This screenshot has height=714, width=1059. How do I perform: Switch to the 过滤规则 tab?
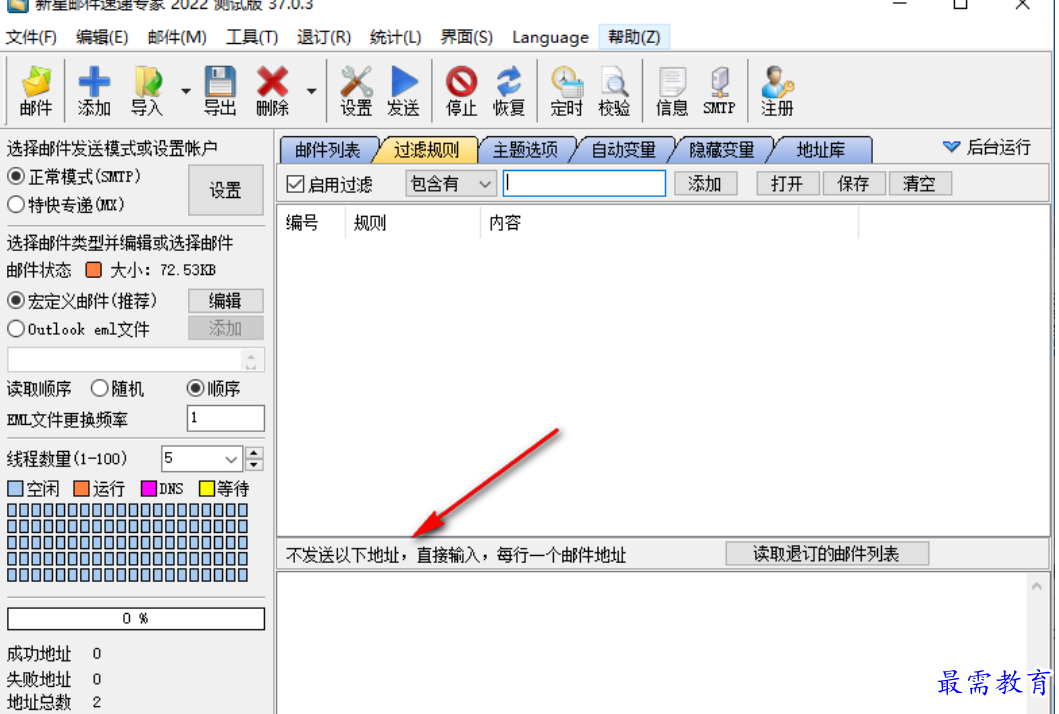point(426,150)
